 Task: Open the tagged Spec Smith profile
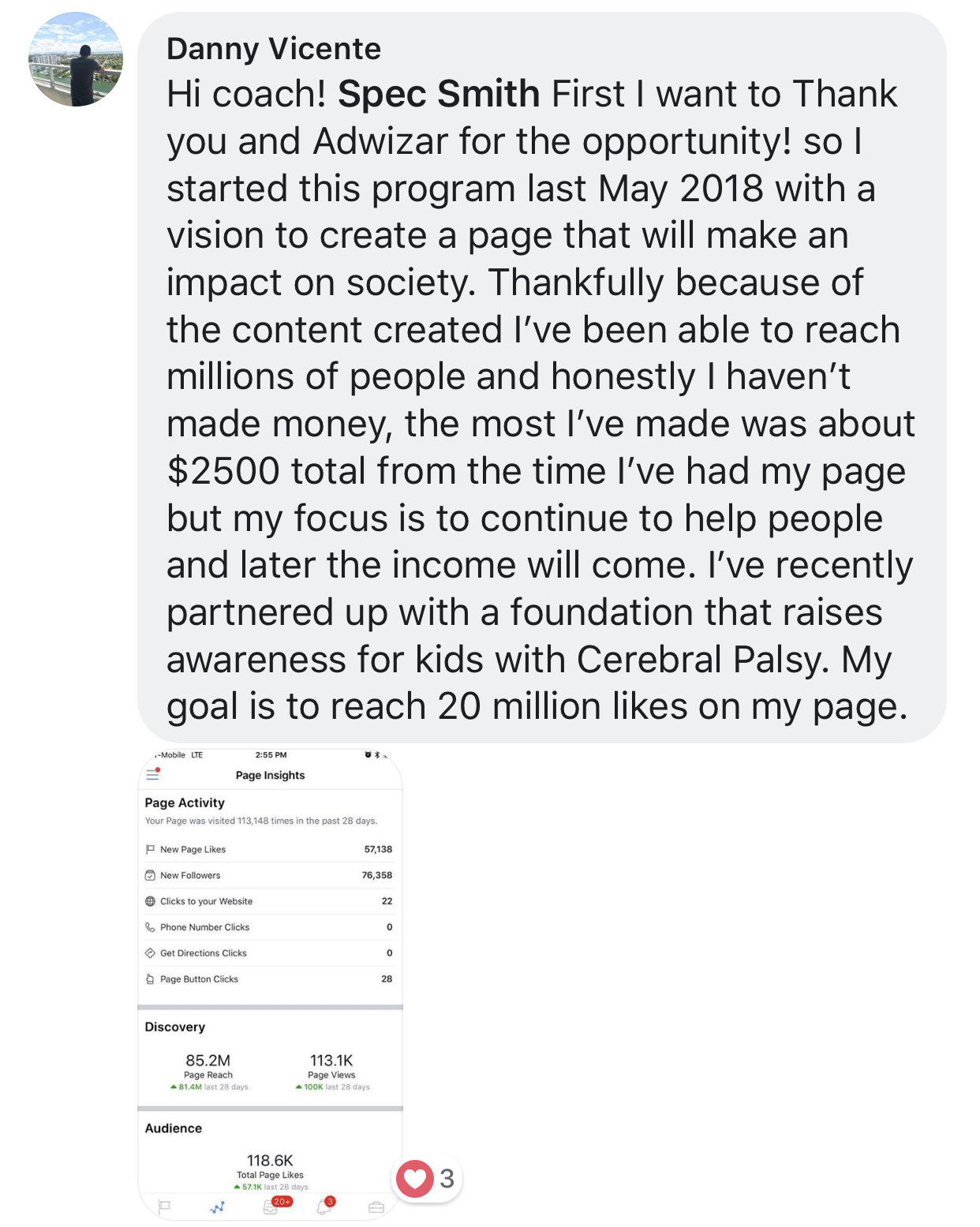(x=439, y=94)
